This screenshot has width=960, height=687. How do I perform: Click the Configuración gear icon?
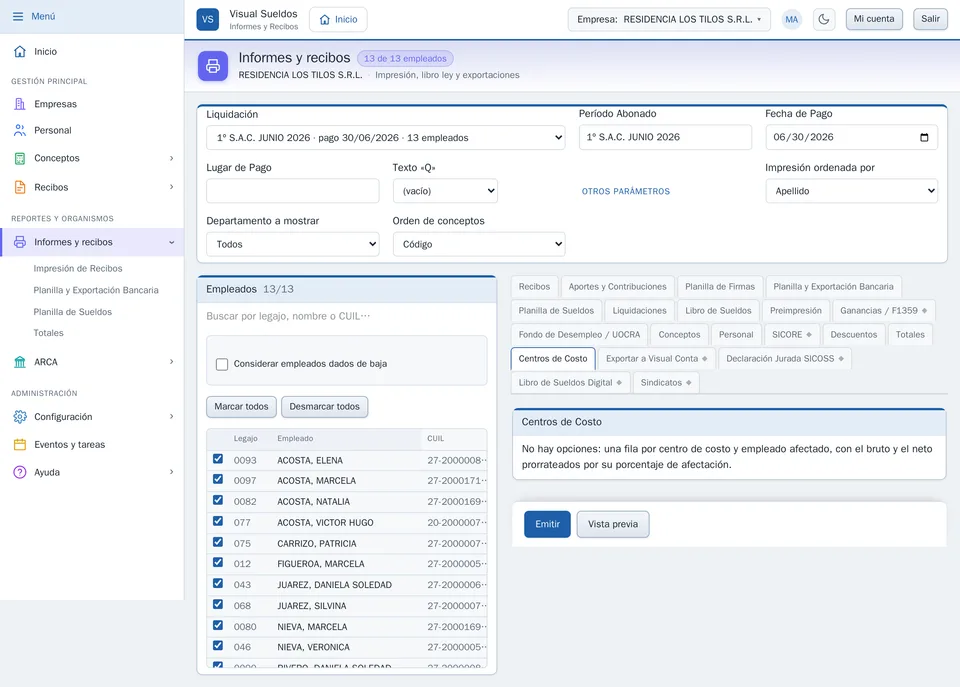tap(20, 417)
